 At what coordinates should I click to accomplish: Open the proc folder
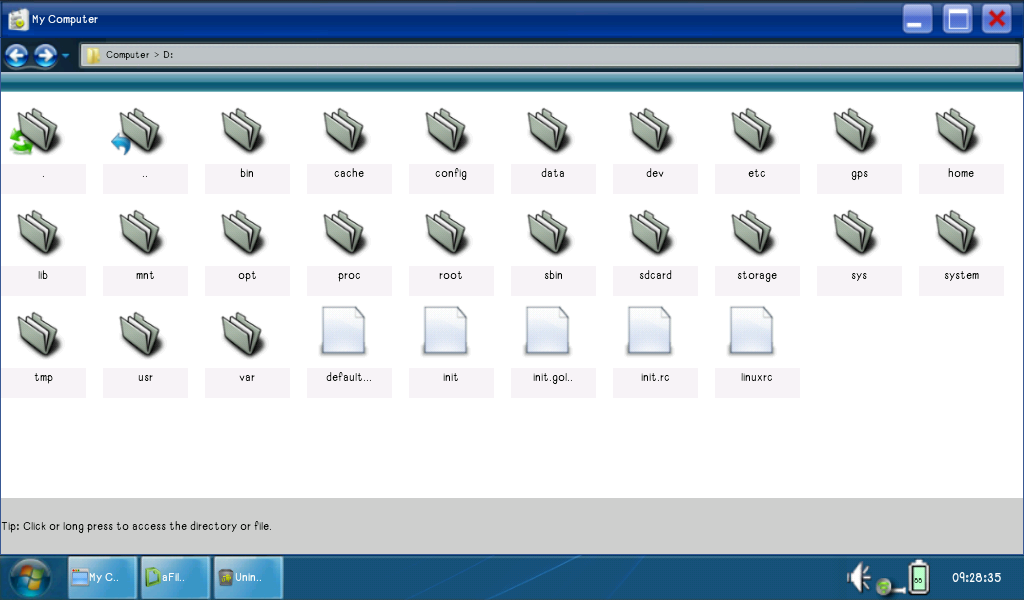point(344,233)
